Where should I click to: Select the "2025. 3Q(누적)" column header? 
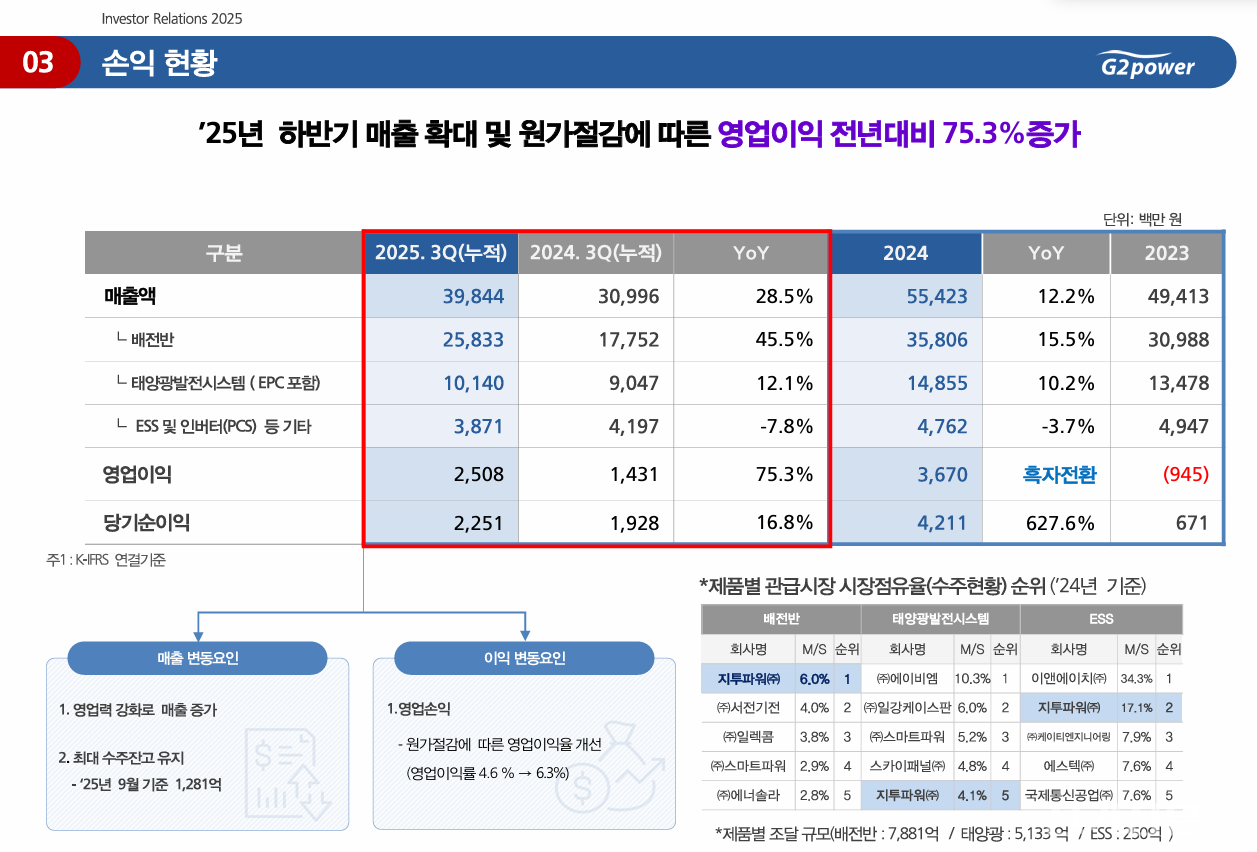point(441,253)
